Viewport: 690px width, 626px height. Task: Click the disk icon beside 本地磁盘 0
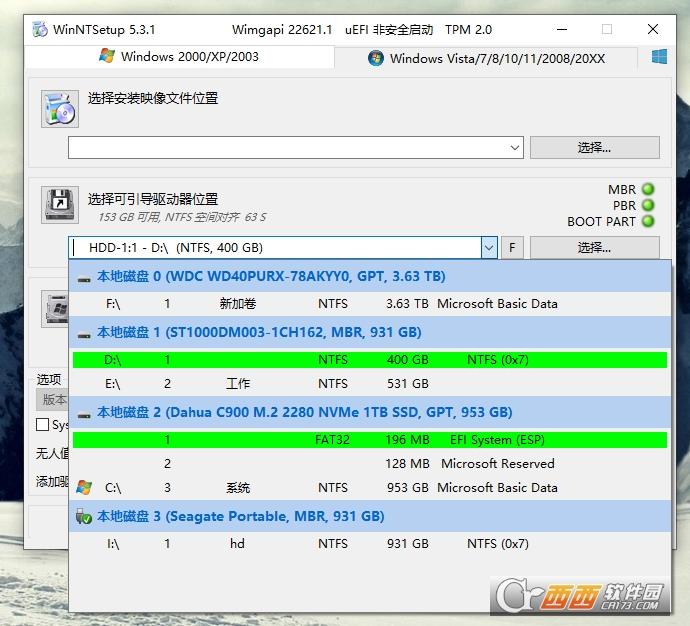tap(84, 279)
